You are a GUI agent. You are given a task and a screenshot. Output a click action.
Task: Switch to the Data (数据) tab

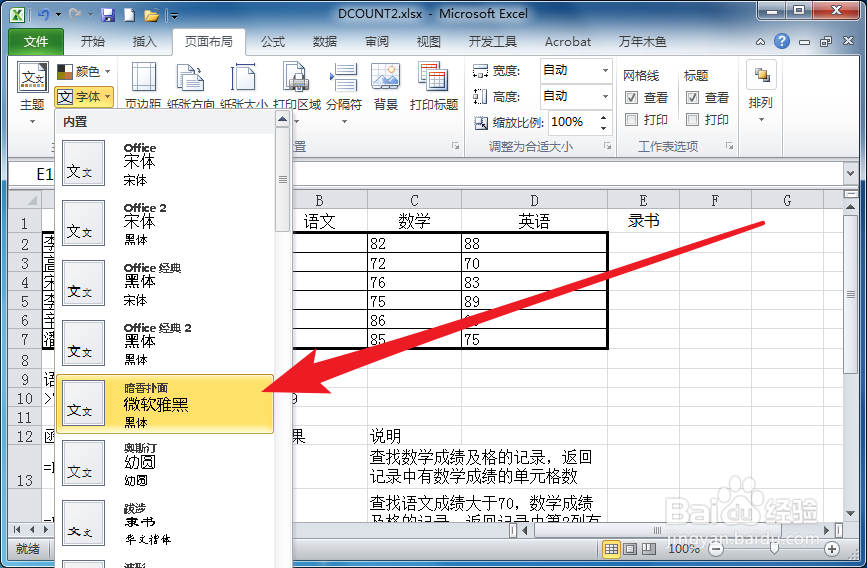click(325, 41)
